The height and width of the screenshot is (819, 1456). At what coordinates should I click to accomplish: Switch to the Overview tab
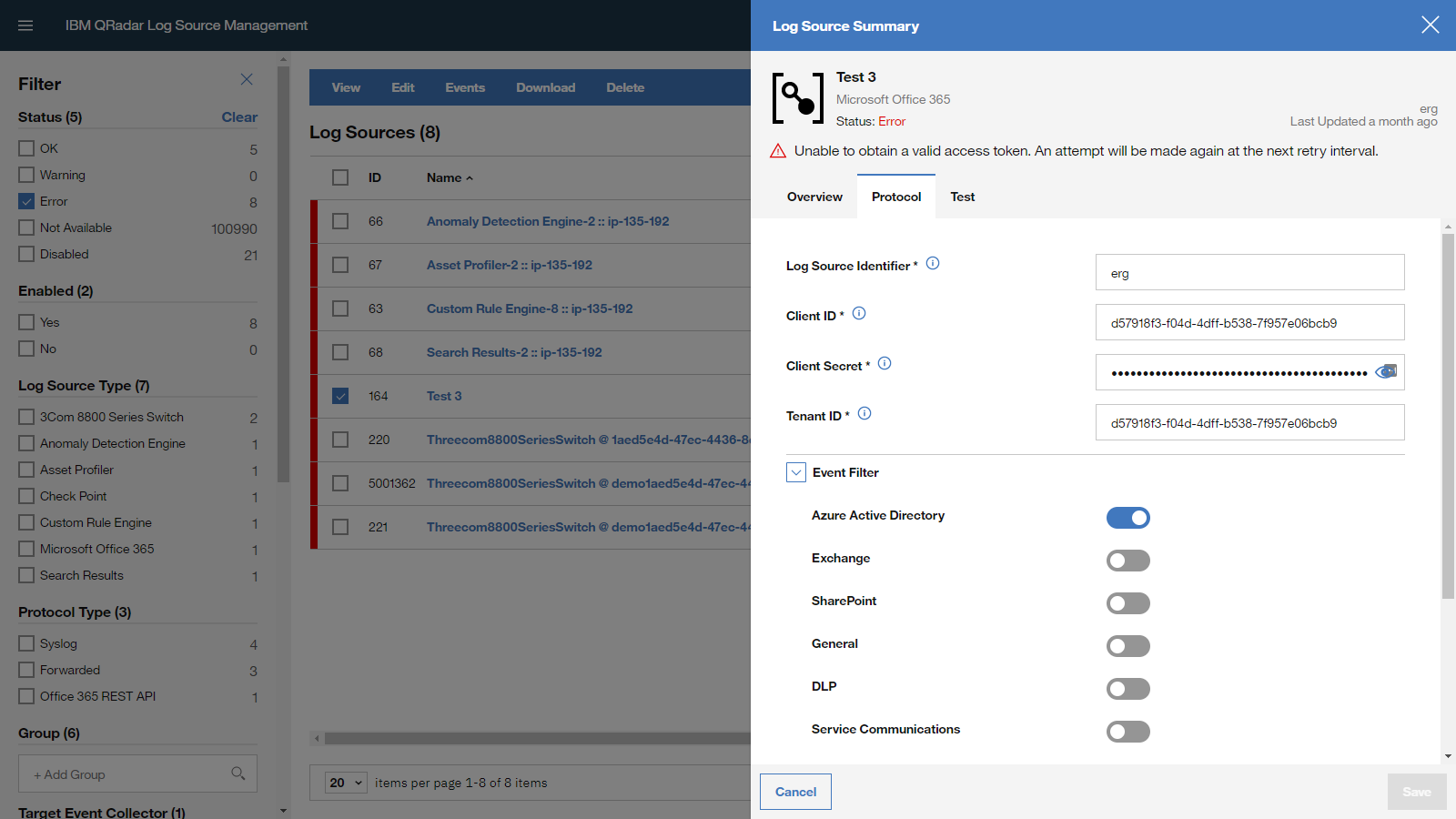pyautogui.click(x=814, y=197)
